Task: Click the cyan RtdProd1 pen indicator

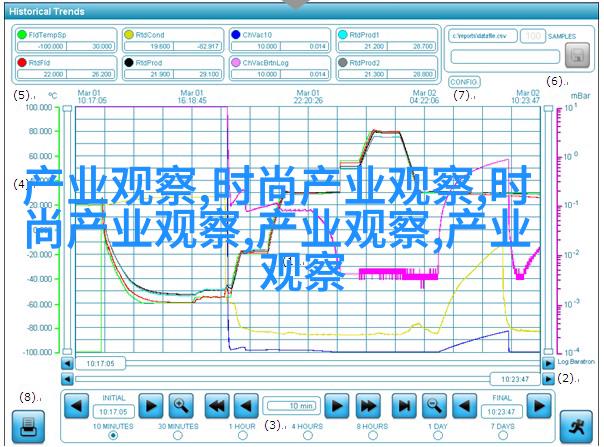Action: pos(342,35)
